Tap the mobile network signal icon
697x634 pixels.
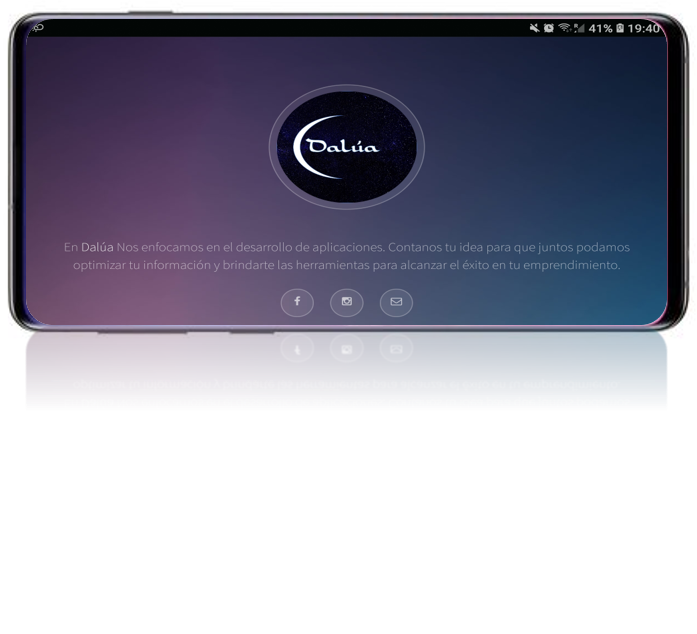[578, 28]
